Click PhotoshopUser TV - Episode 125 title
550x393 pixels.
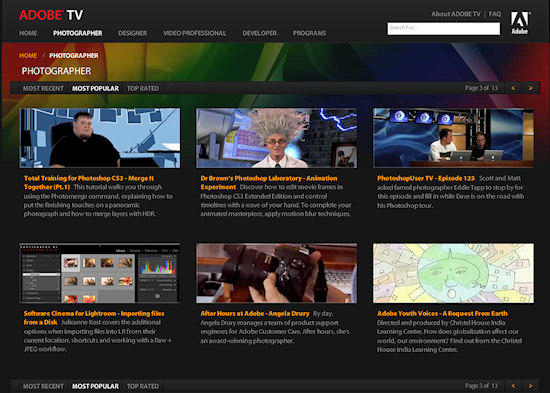(x=426, y=178)
